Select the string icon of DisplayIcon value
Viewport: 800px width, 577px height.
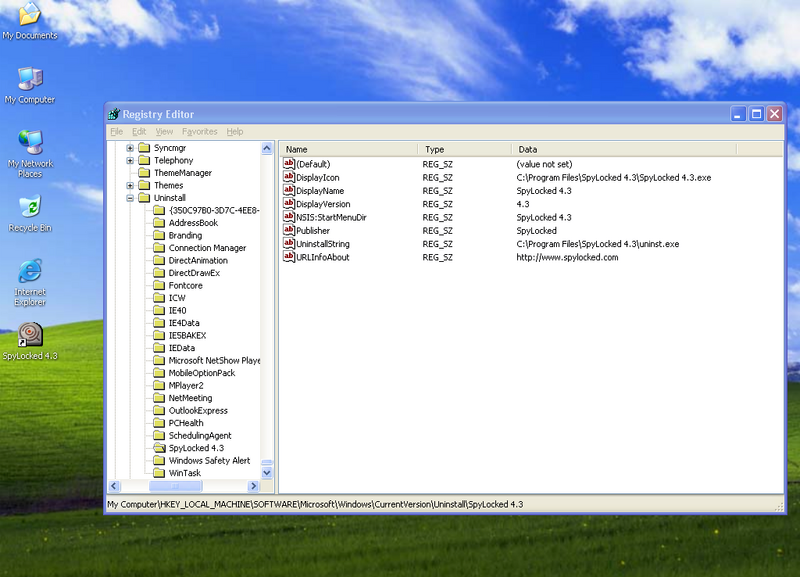(289, 177)
